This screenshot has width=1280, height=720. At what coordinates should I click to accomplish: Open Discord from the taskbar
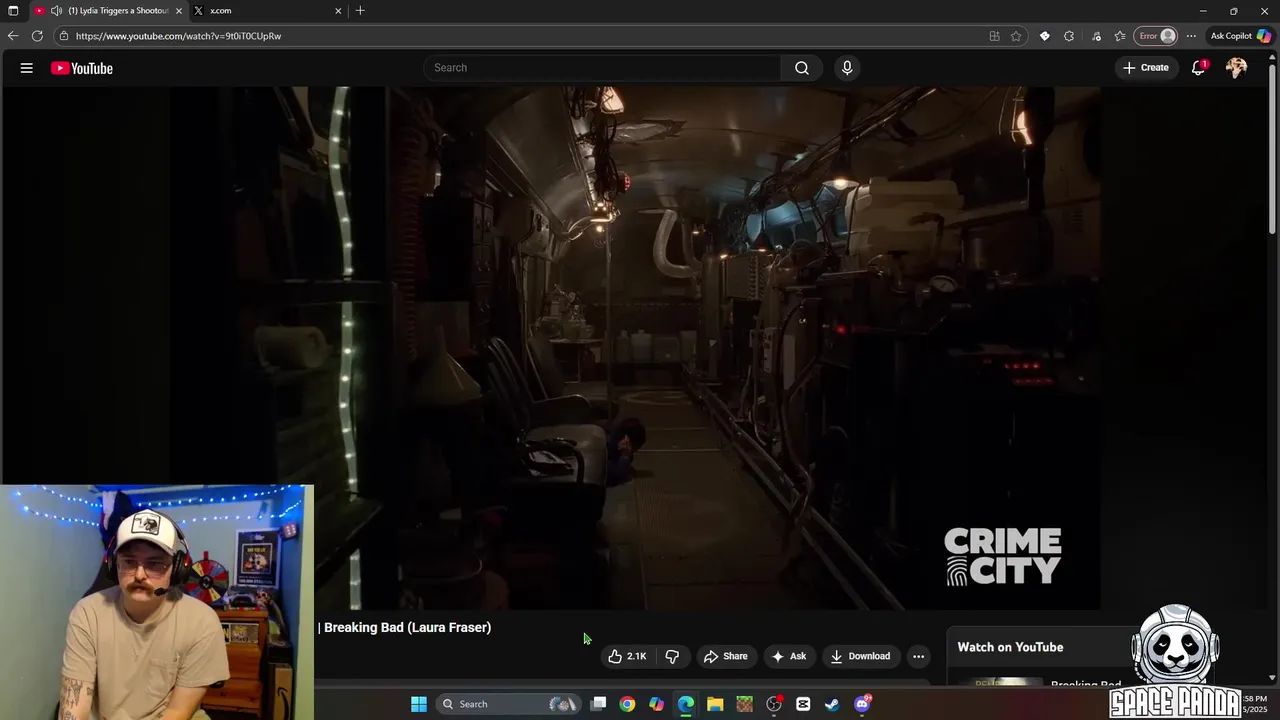pyautogui.click(x=862, y=704)
